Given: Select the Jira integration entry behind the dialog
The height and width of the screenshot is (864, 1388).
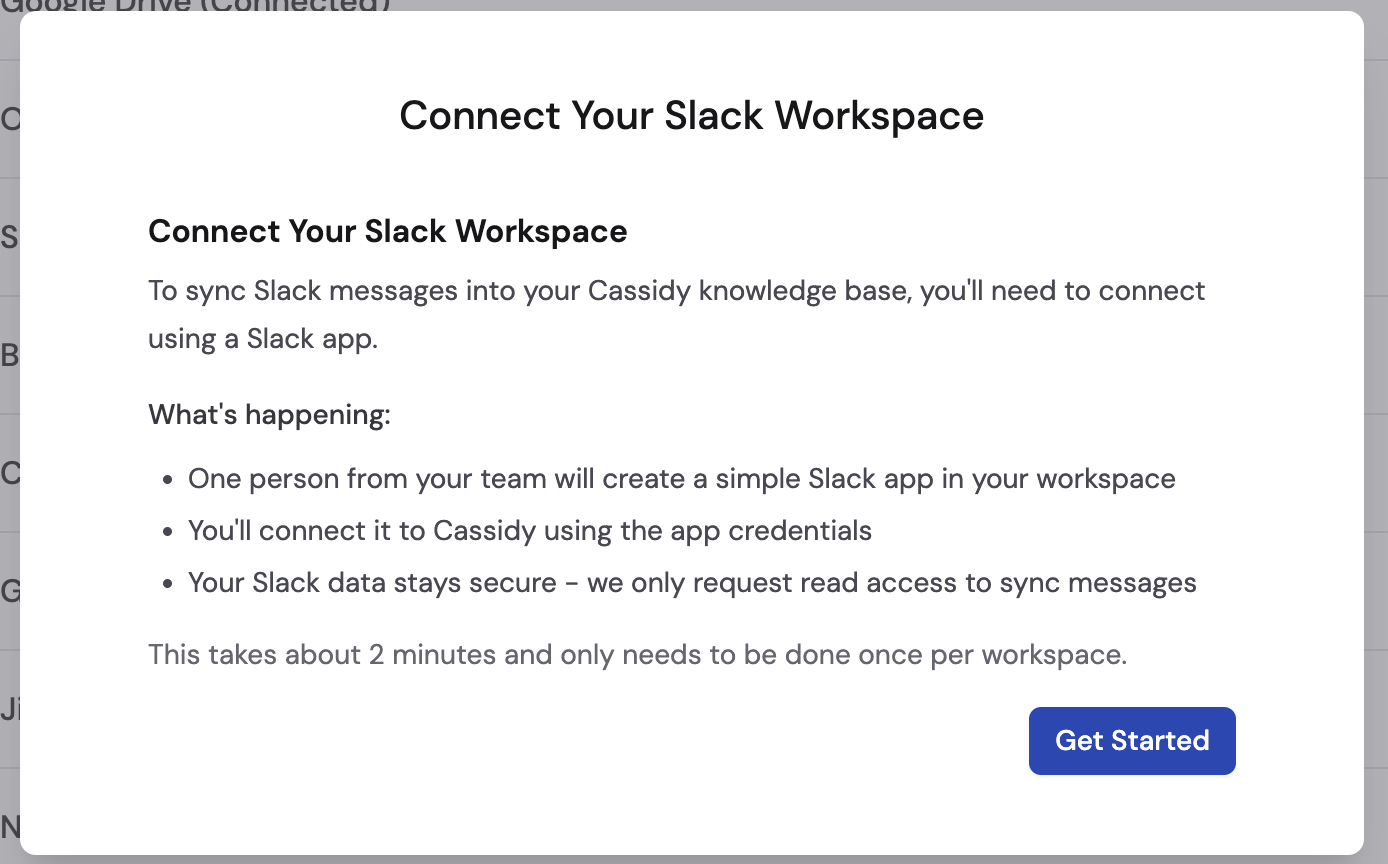Looking at the screenshot, I should click(x=10, y=709).
